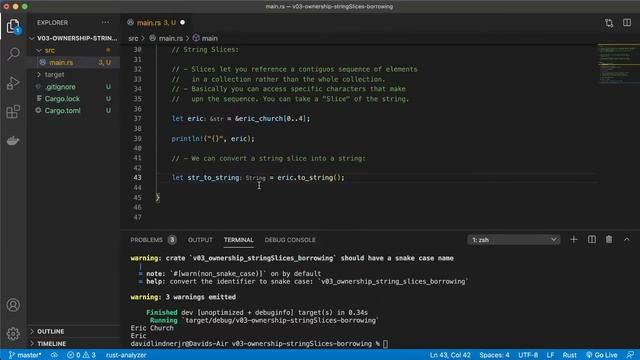Open the Extensions view icon
The height and width of the screenshot is (360, 640).
[x=13, y=111]
